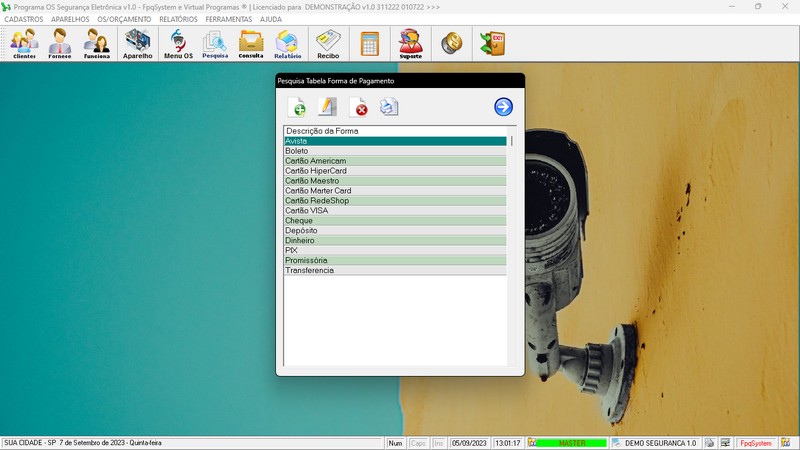Click the Pesquisa search icon
The height and width of the screenshot is (450, 800).
(x=215, y=44)
